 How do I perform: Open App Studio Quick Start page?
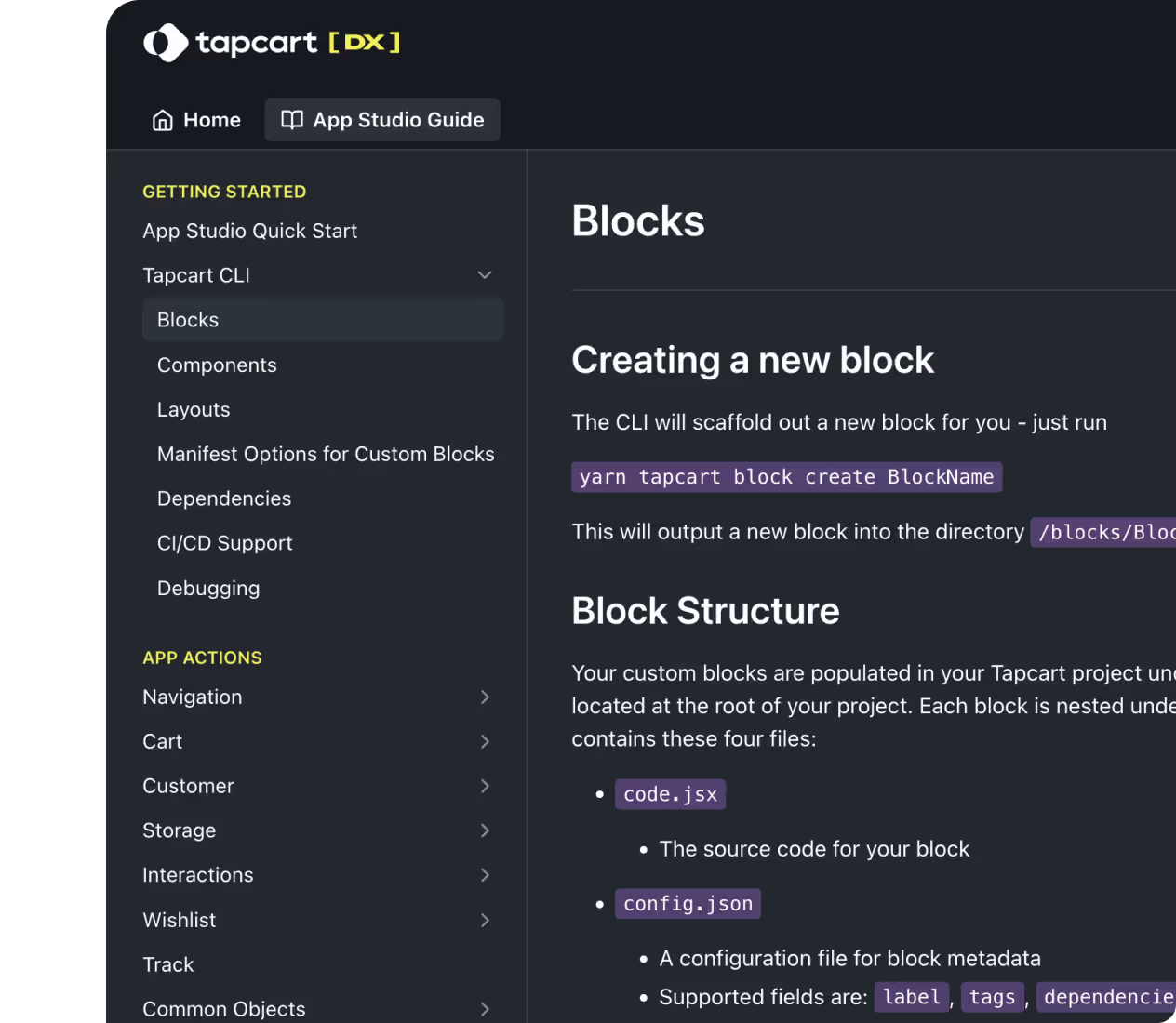(x=249, y=231)
